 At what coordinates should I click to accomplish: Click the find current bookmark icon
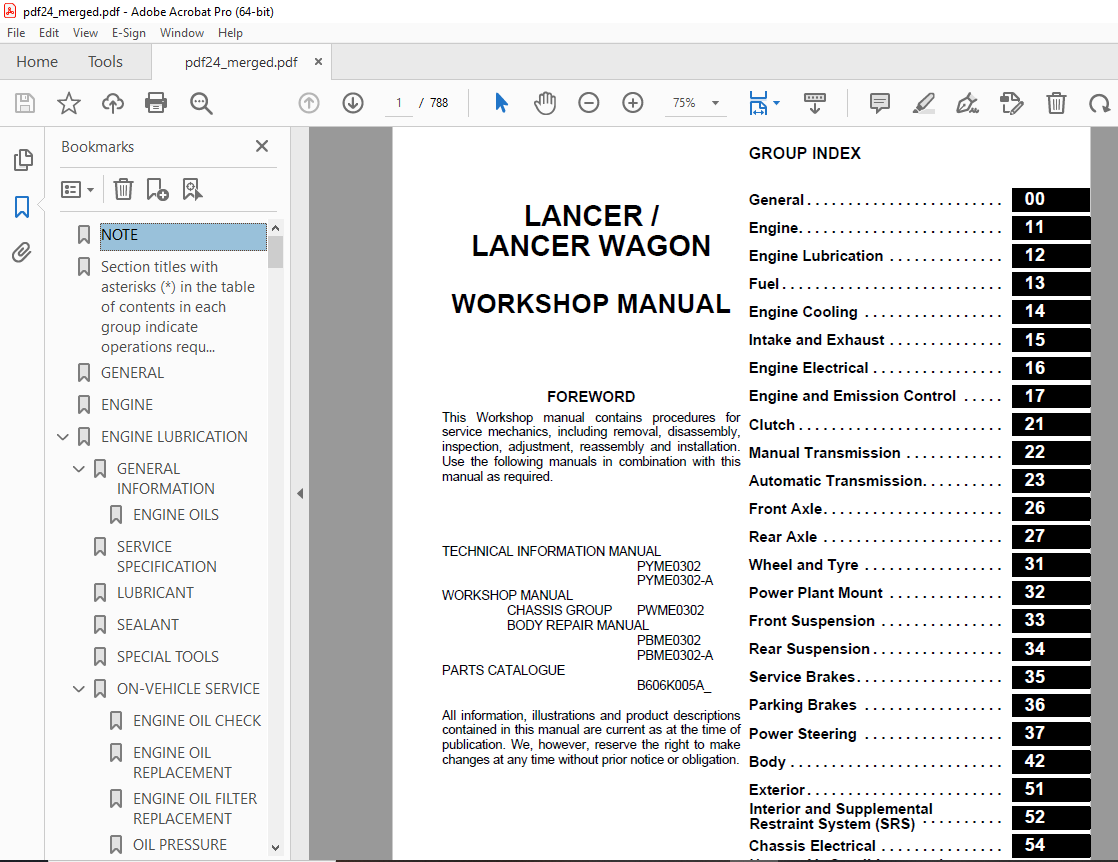coord(192,190)
